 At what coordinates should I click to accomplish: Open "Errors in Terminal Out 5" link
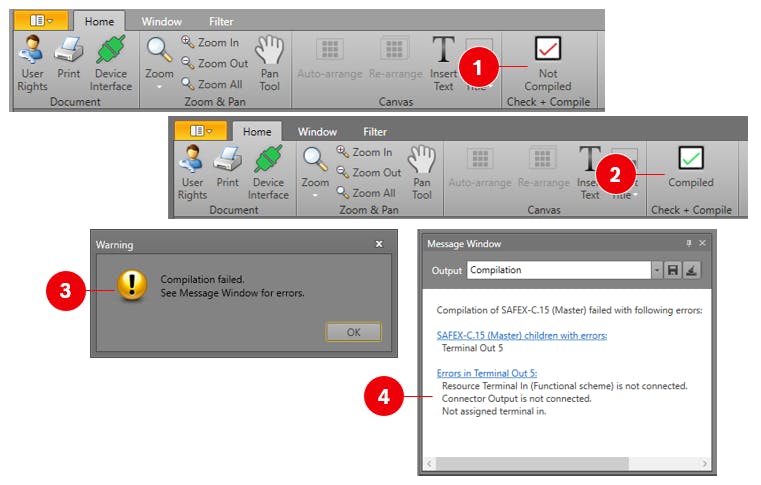pos(486,373)
